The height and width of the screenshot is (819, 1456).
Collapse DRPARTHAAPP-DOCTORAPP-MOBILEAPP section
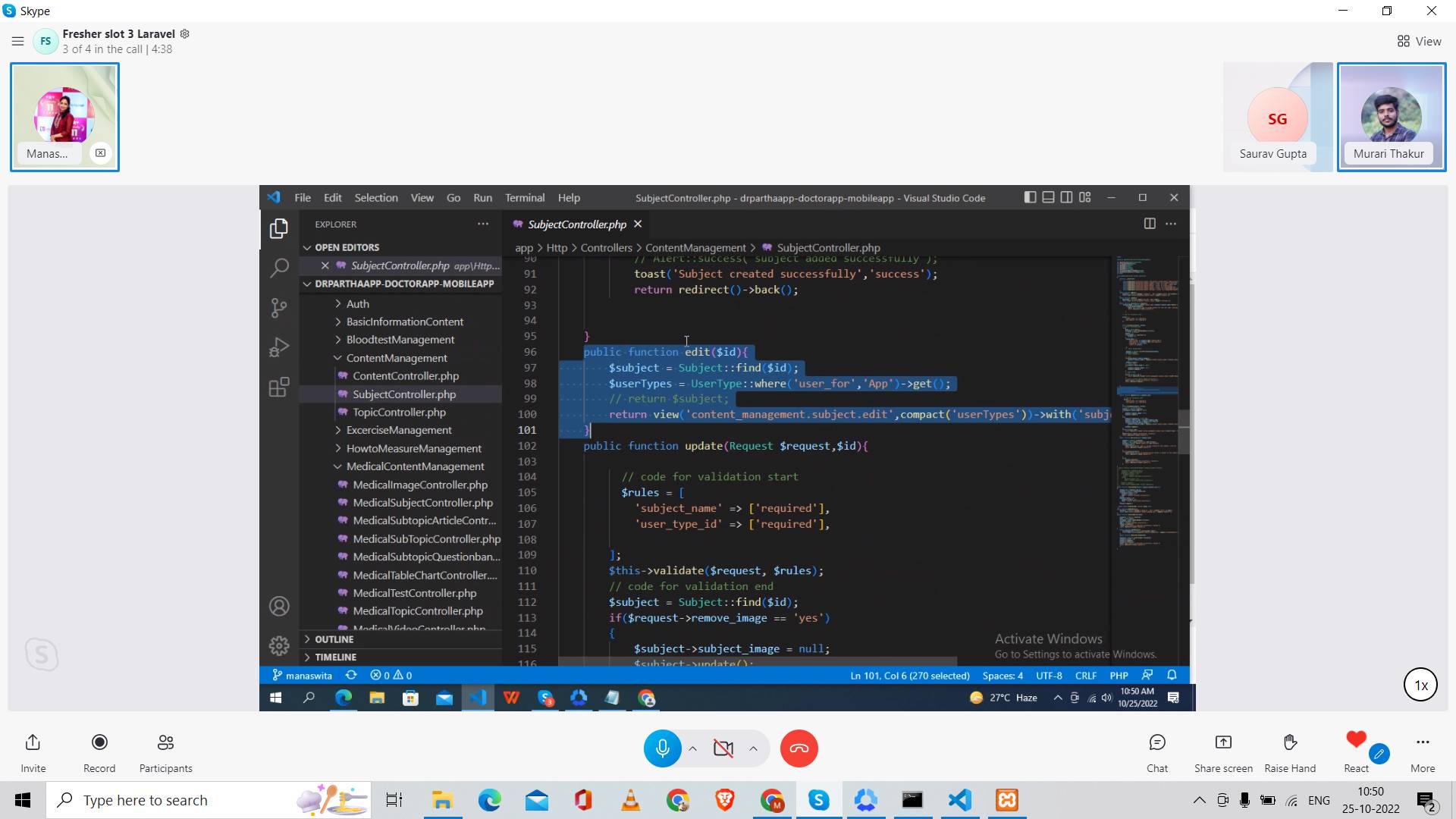[x=404, y=284]
